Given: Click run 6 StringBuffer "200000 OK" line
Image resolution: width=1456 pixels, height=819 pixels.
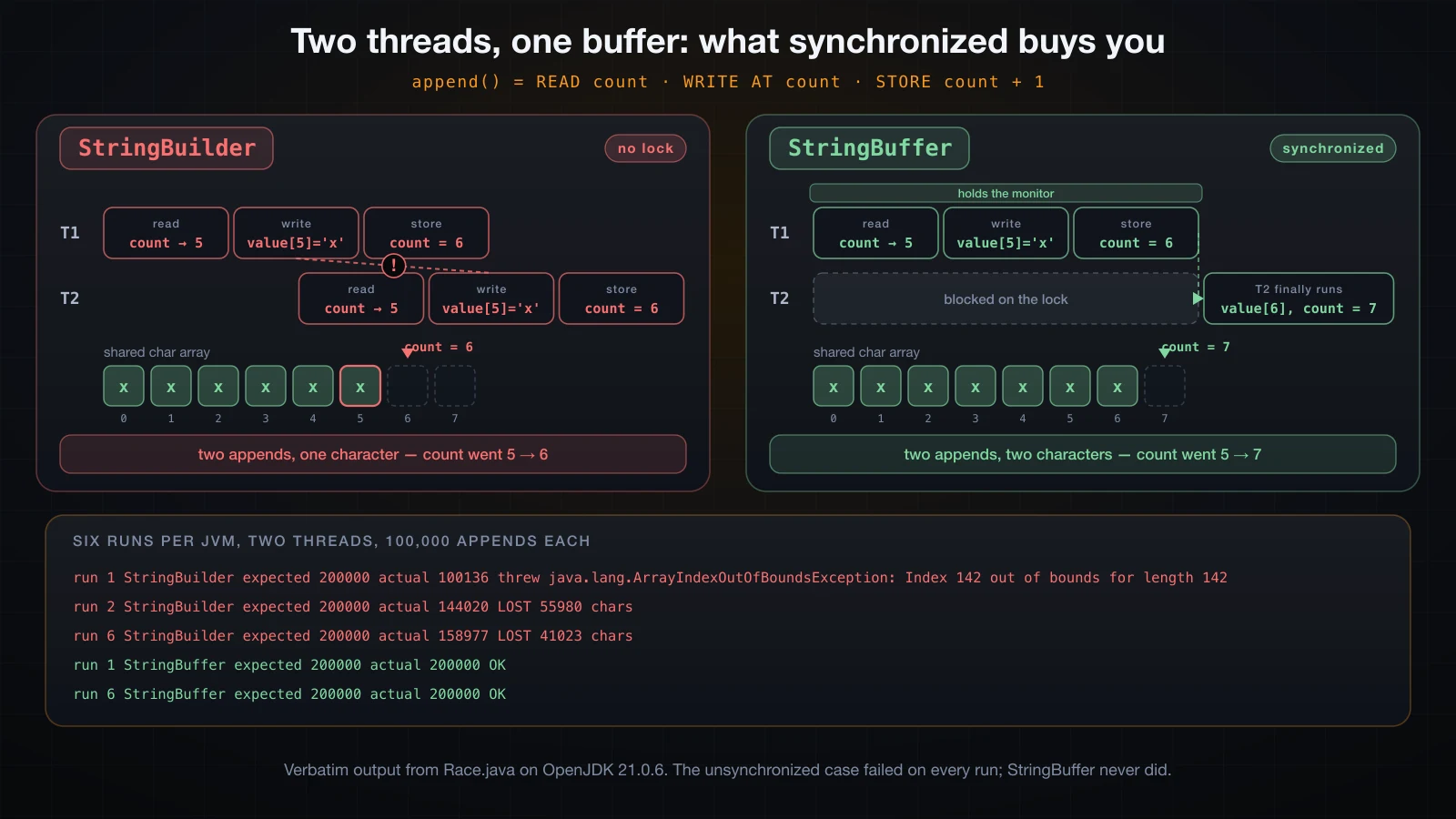Looking at the screenshot, I should [x=289, y=693].
